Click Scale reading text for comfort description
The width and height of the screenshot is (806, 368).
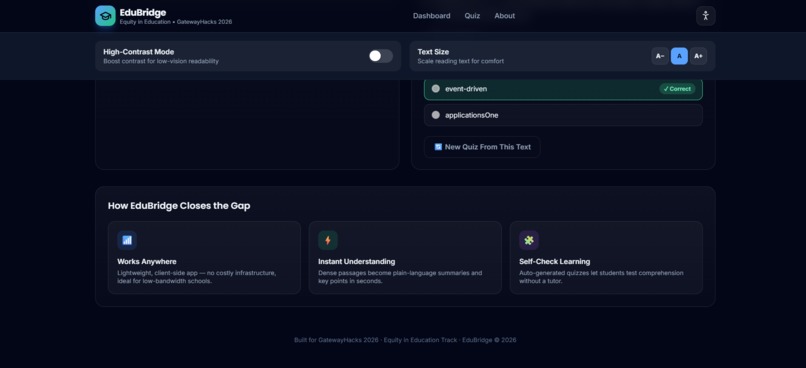tap(461, 61)
